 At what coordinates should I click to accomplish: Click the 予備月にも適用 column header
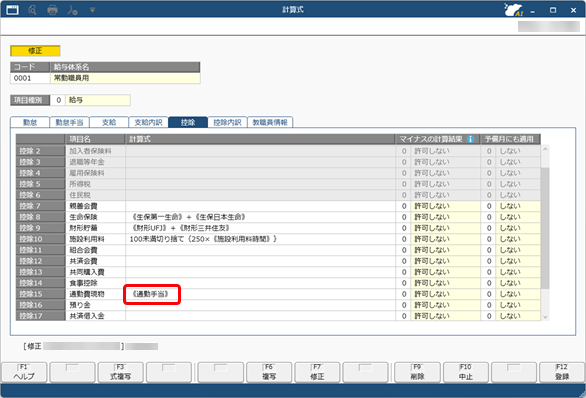511,139
